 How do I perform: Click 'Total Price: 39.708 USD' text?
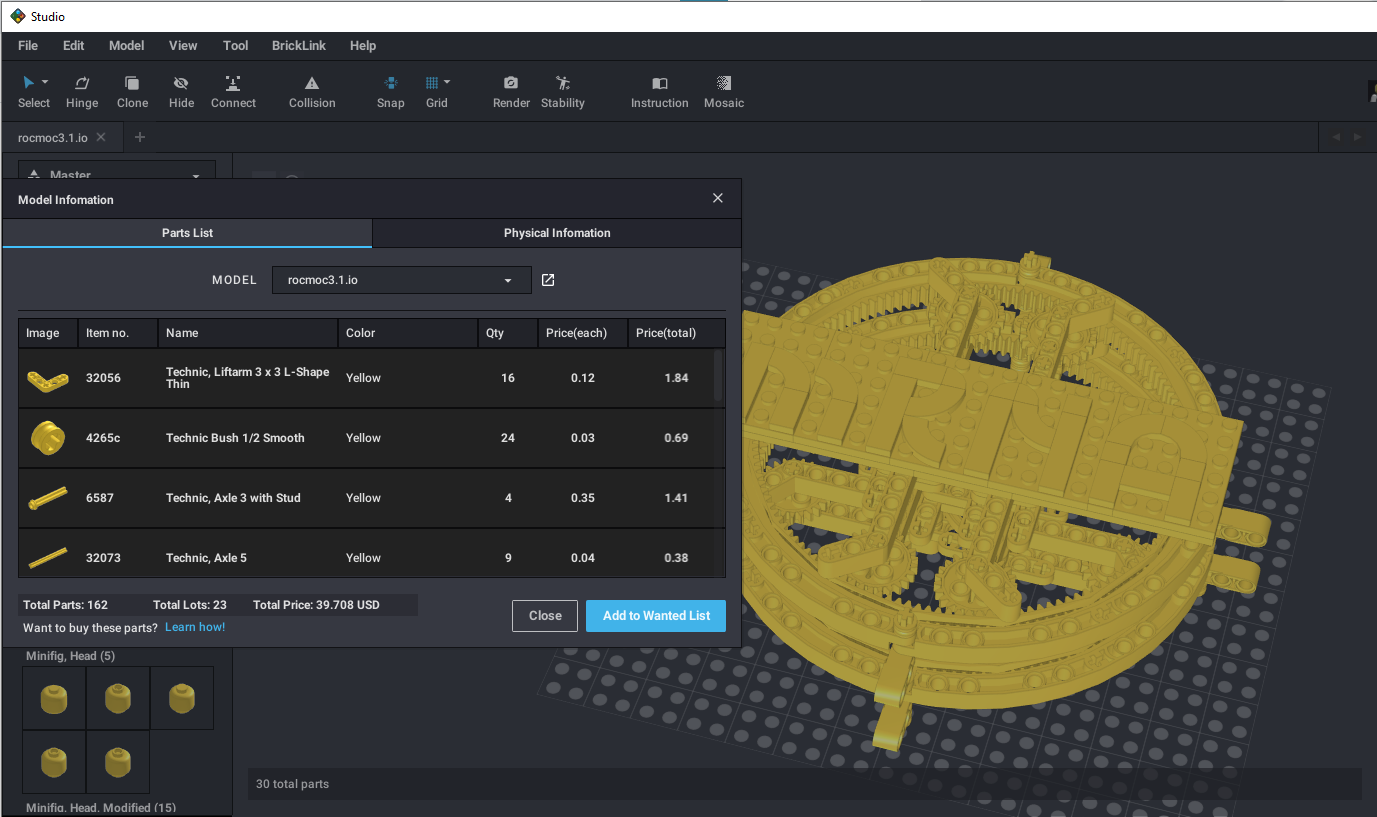[x=316, y=605]
